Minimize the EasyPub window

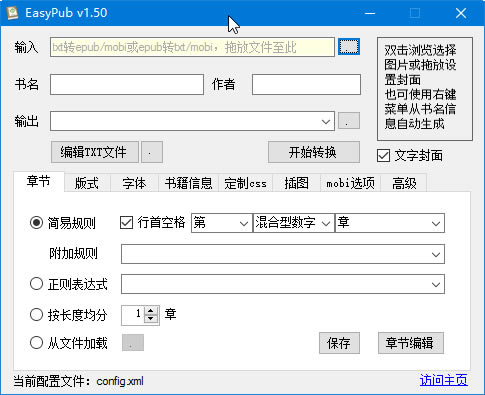pyautogui.click(x=370, y=13)
